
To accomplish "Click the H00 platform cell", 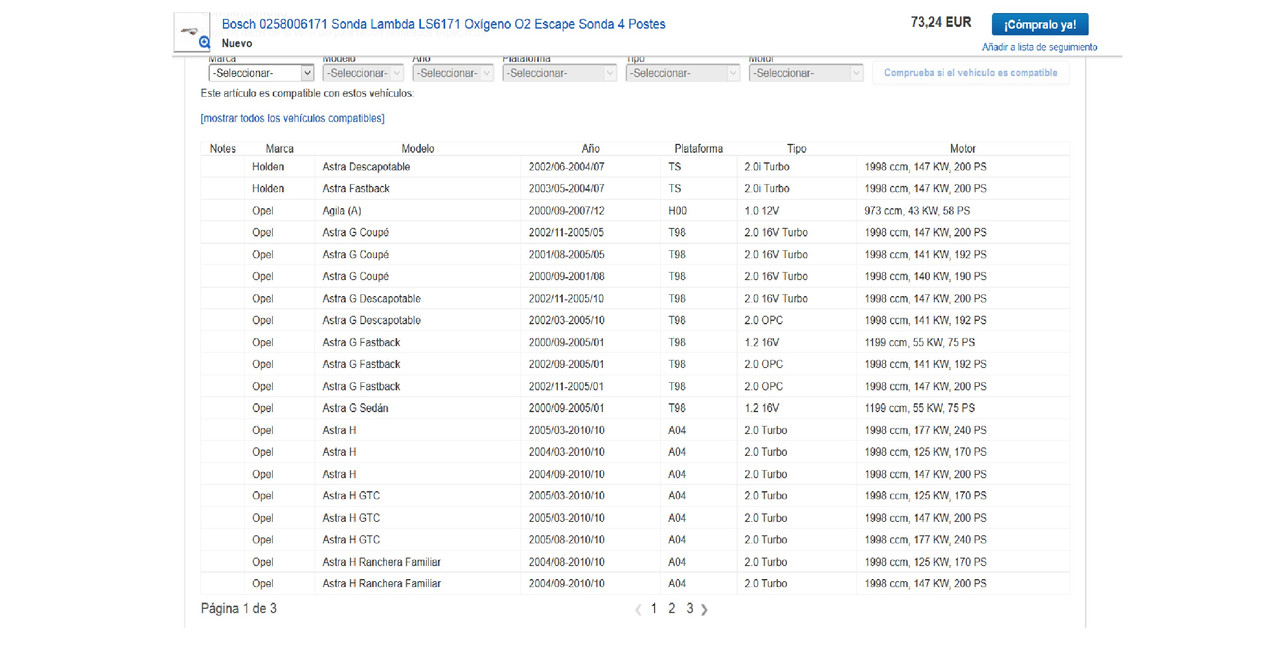I will [678, 211].
